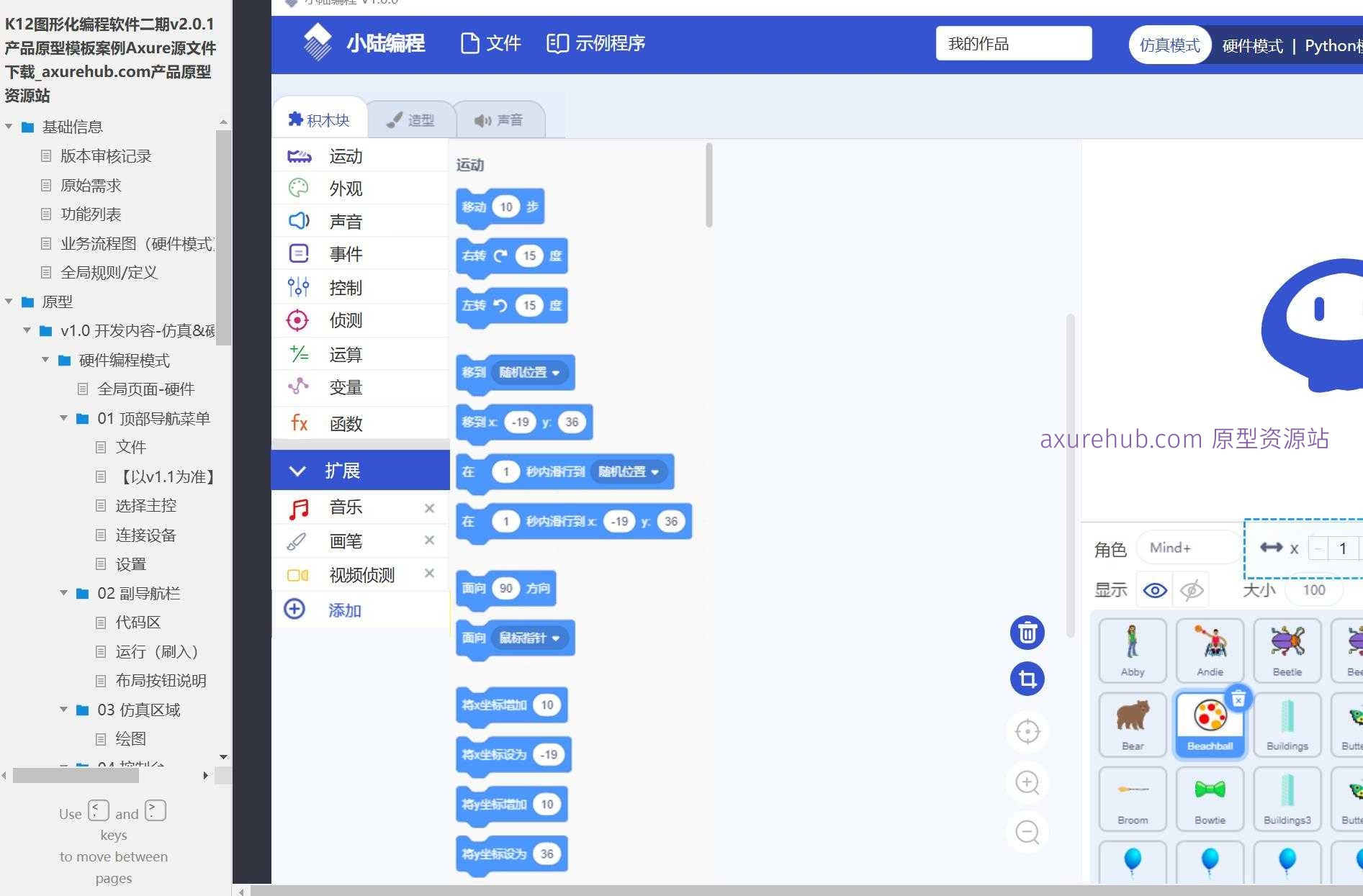Open the 添加 extension plus icon
1363x896 pixels.
pyautogui.click(x=294, y=609)
